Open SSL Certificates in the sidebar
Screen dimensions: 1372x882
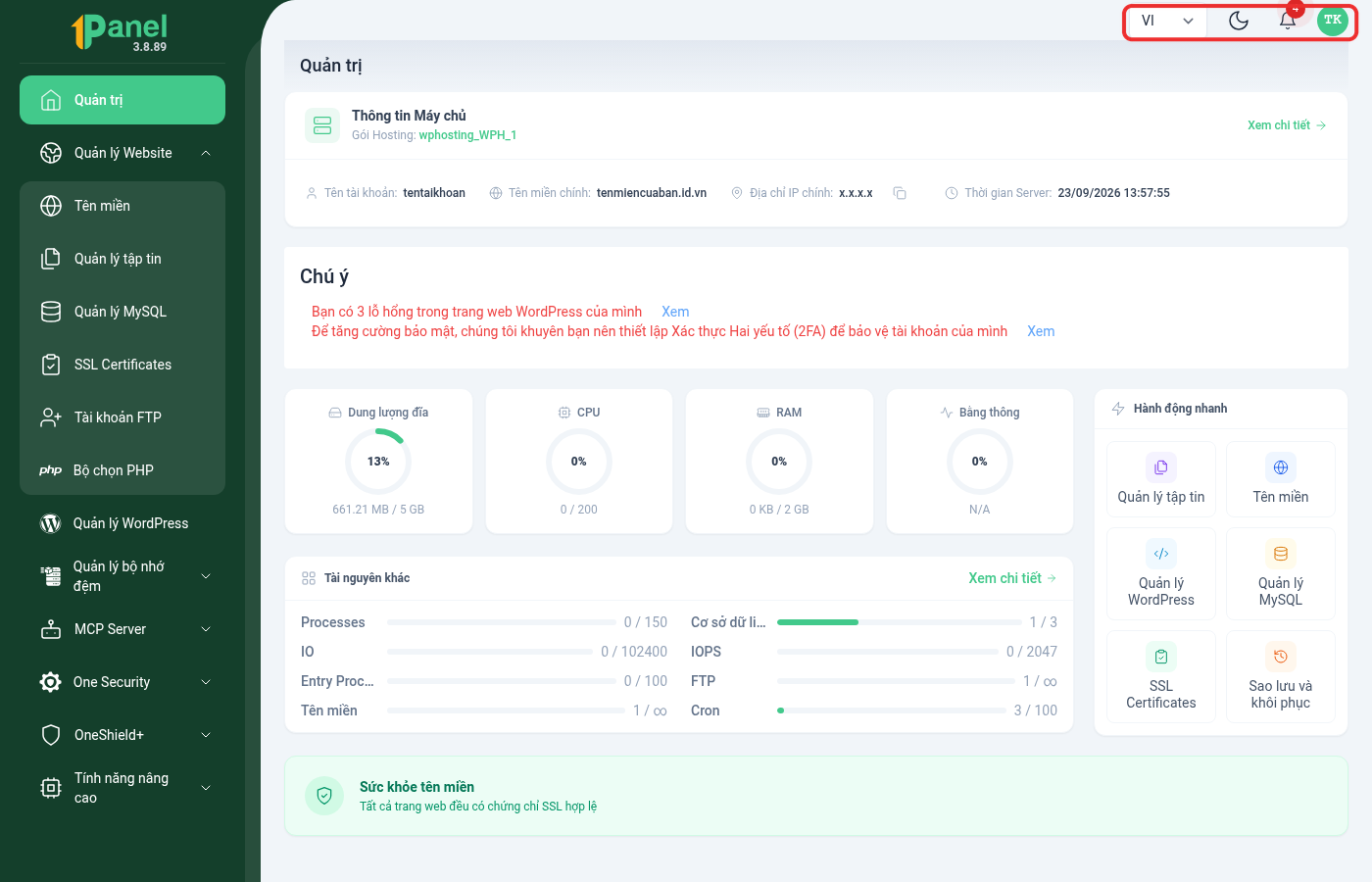(122, 365)
